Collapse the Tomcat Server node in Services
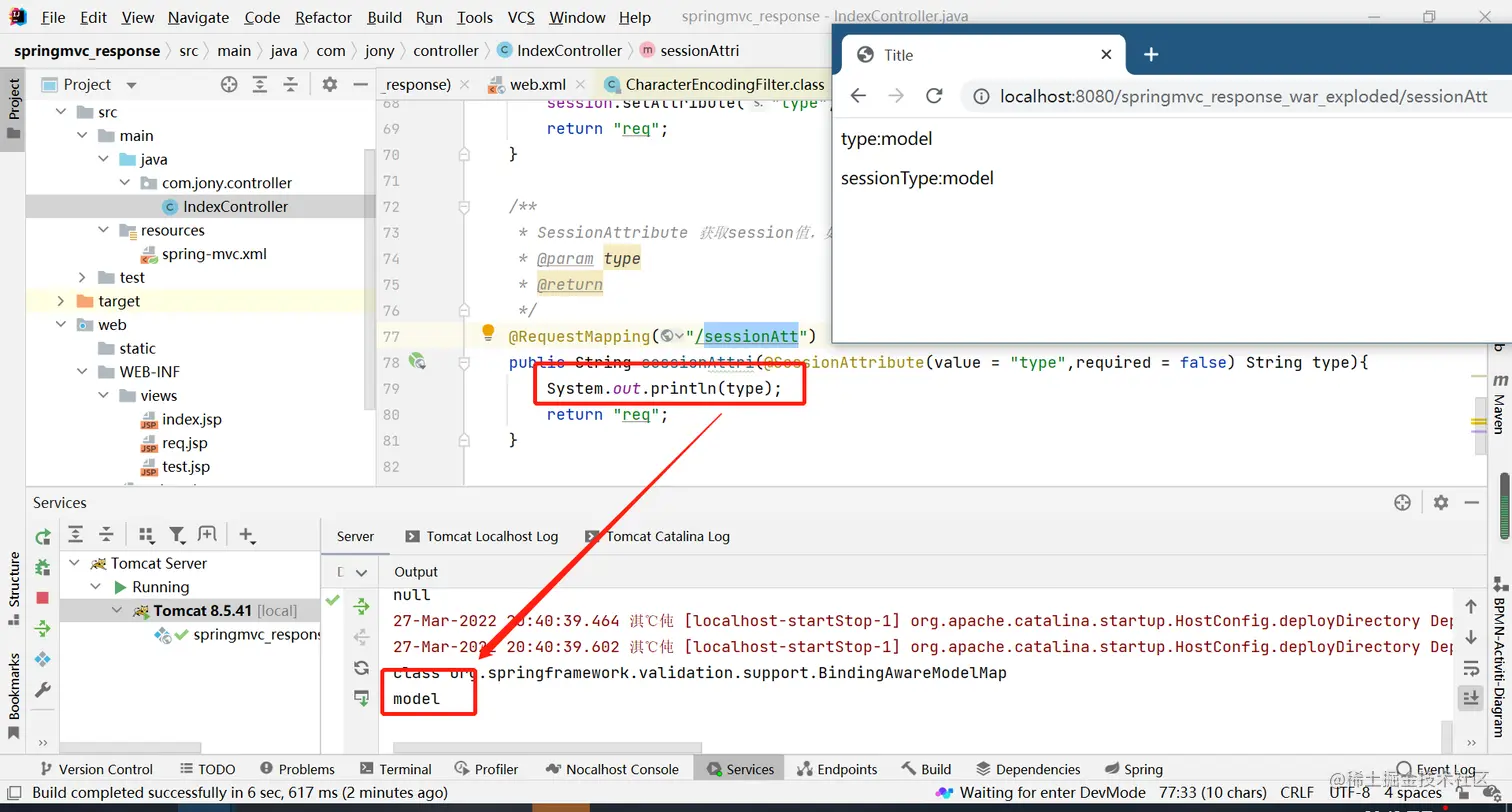This screenshot has width=1512, height=812. click(74, 563)
